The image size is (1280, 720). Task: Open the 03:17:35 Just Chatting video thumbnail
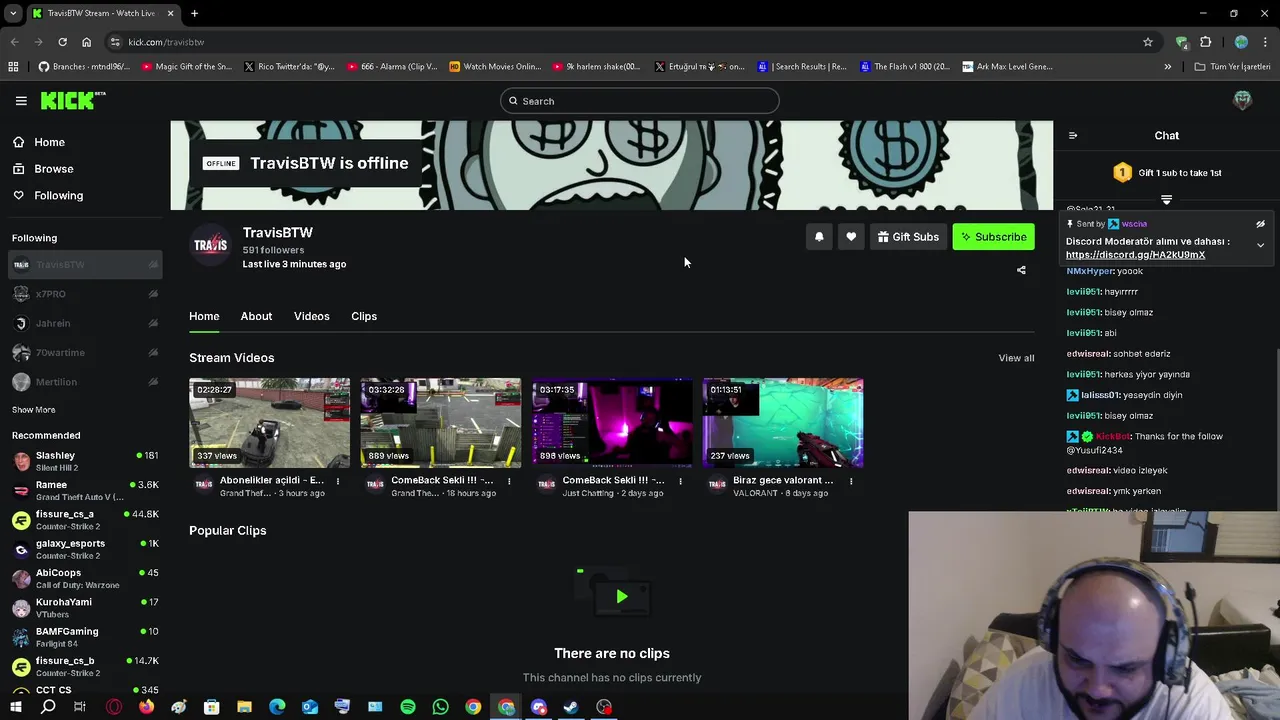(x=612, y=423)
